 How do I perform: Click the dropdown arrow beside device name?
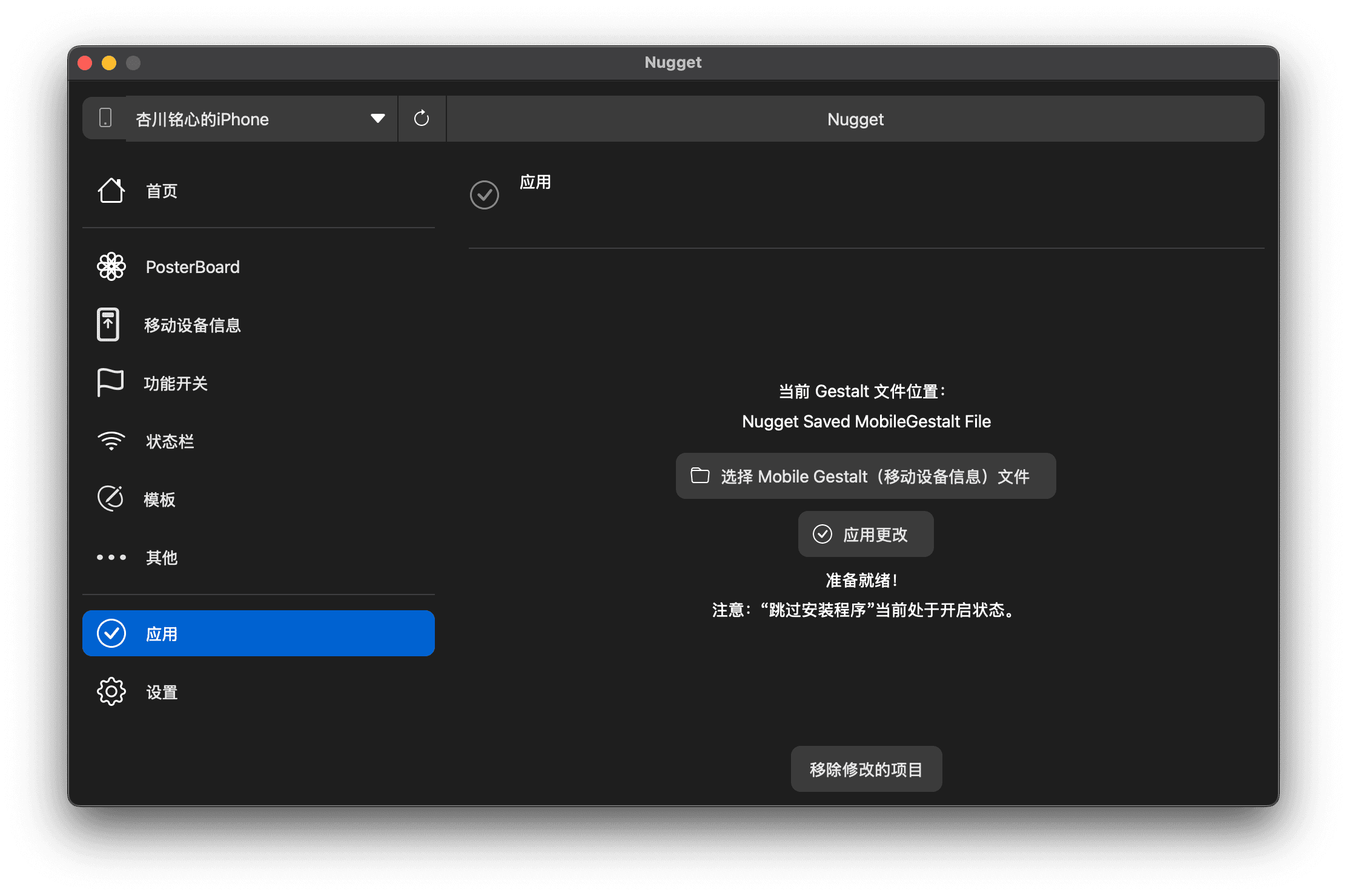(377, 119)
